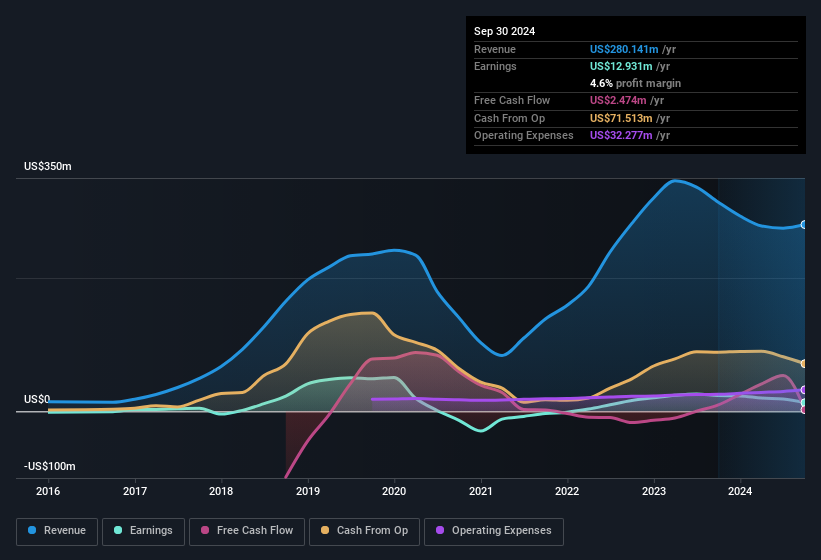Screen dimensions: 821x560
Task: Click the 4.6% profit margin text
Action: [636, 83]
